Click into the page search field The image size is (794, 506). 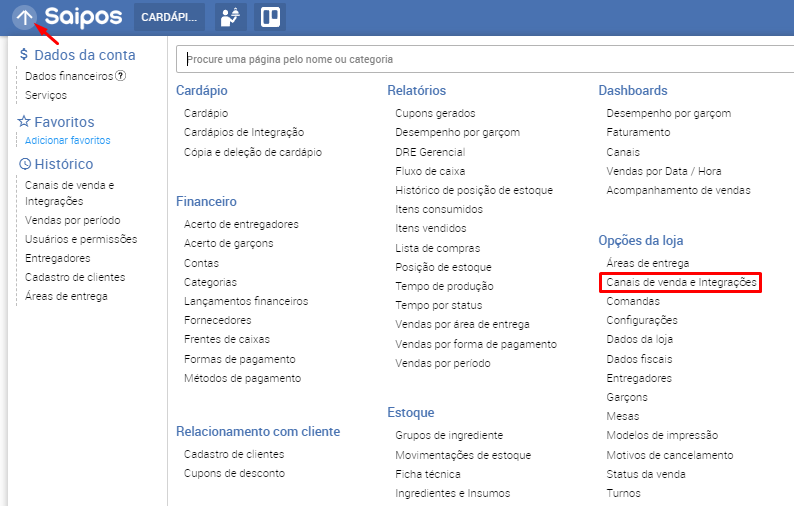(x=486, y=59)
